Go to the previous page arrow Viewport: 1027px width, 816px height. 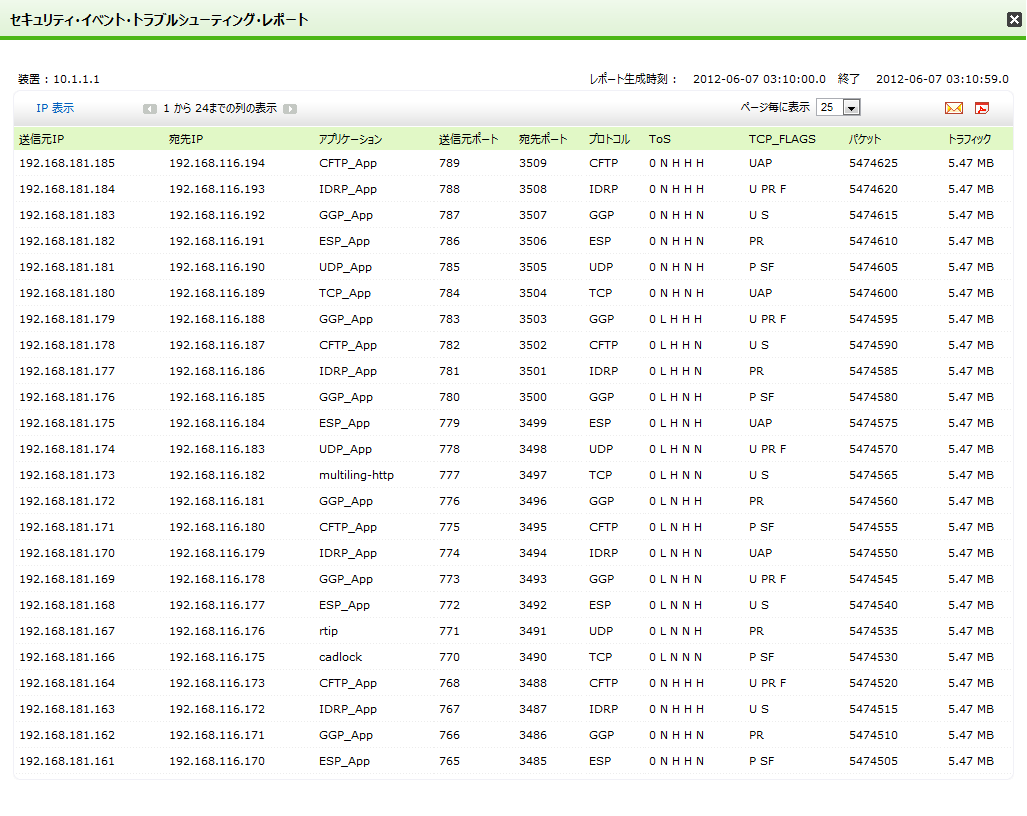[149, 109]
